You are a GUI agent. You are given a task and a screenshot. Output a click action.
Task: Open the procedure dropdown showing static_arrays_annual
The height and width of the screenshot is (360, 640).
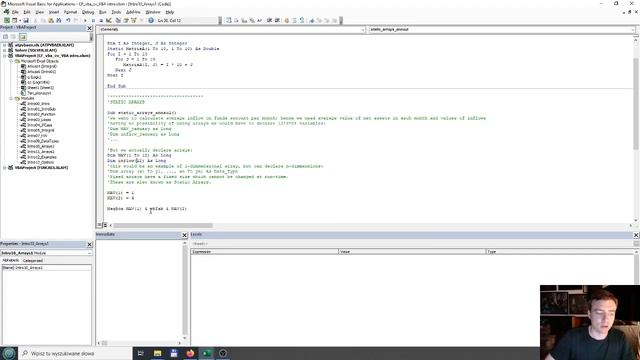[502, 29]
